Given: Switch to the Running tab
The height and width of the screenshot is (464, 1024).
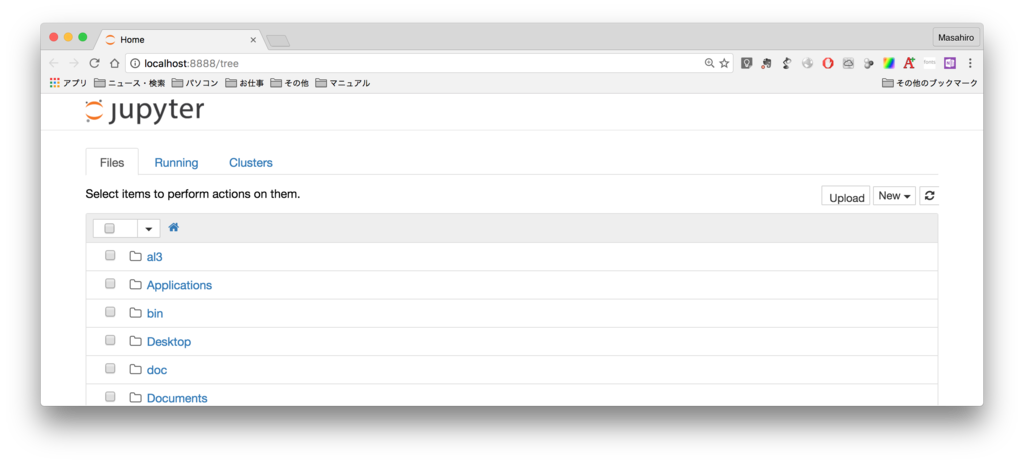Looking at the screenshot, I should pyautogui.click(x=176, y=163).
